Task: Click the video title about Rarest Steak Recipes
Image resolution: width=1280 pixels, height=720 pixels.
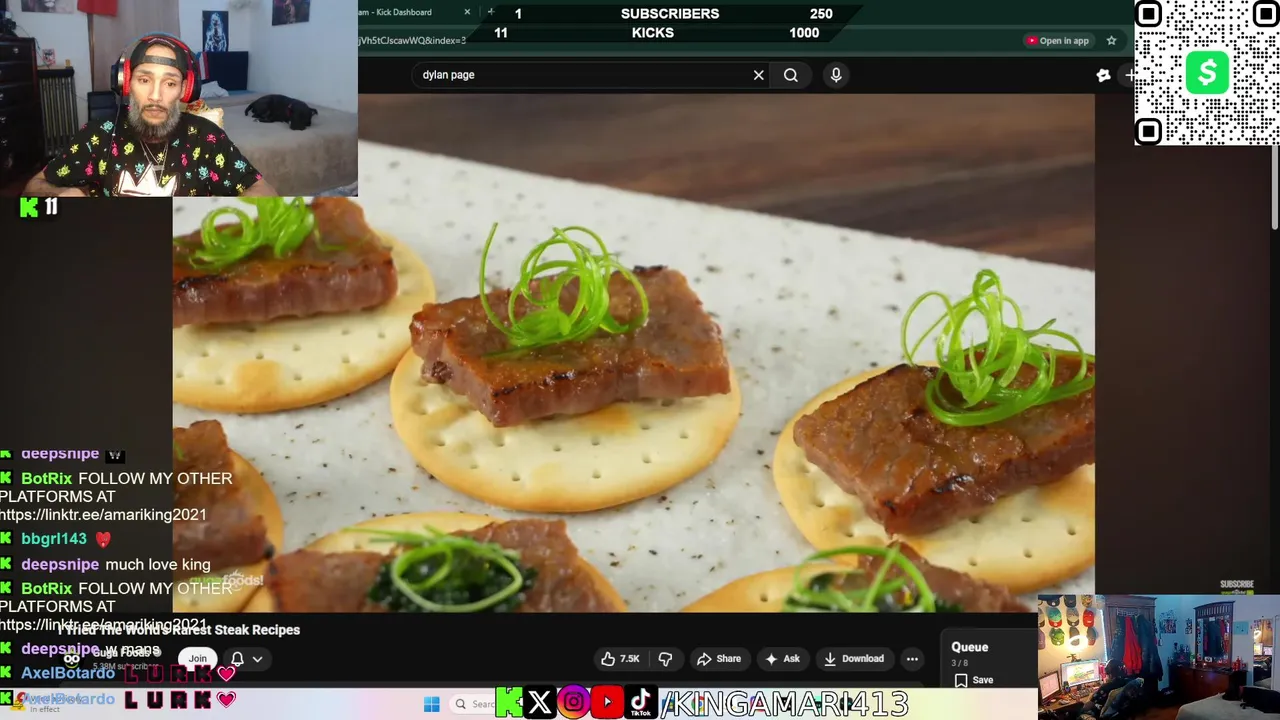Action: click(179, 630)
